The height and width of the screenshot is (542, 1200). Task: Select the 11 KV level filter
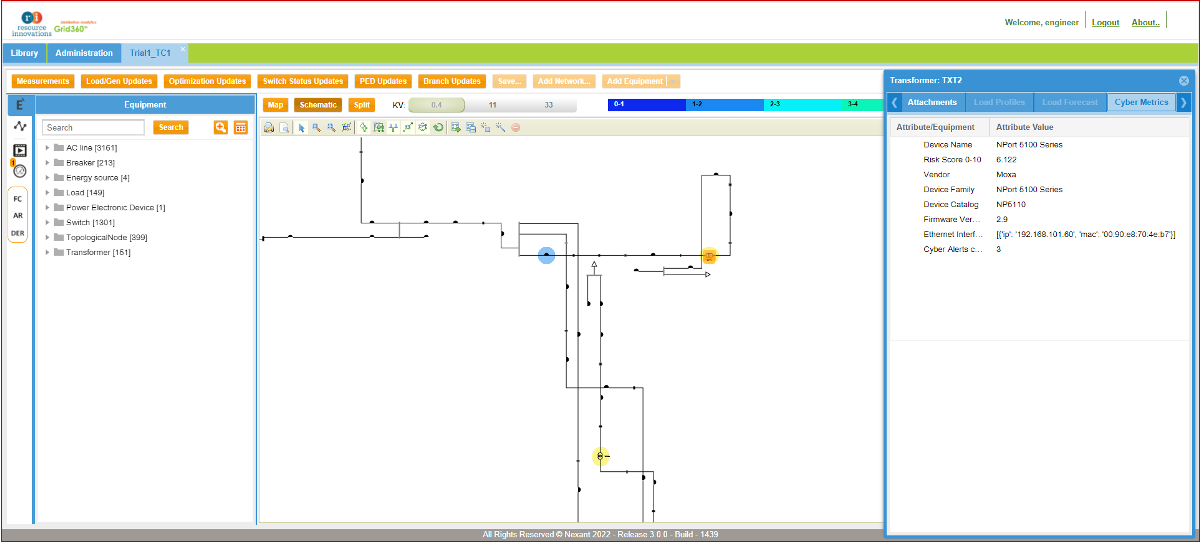click(x=492, y=104)
